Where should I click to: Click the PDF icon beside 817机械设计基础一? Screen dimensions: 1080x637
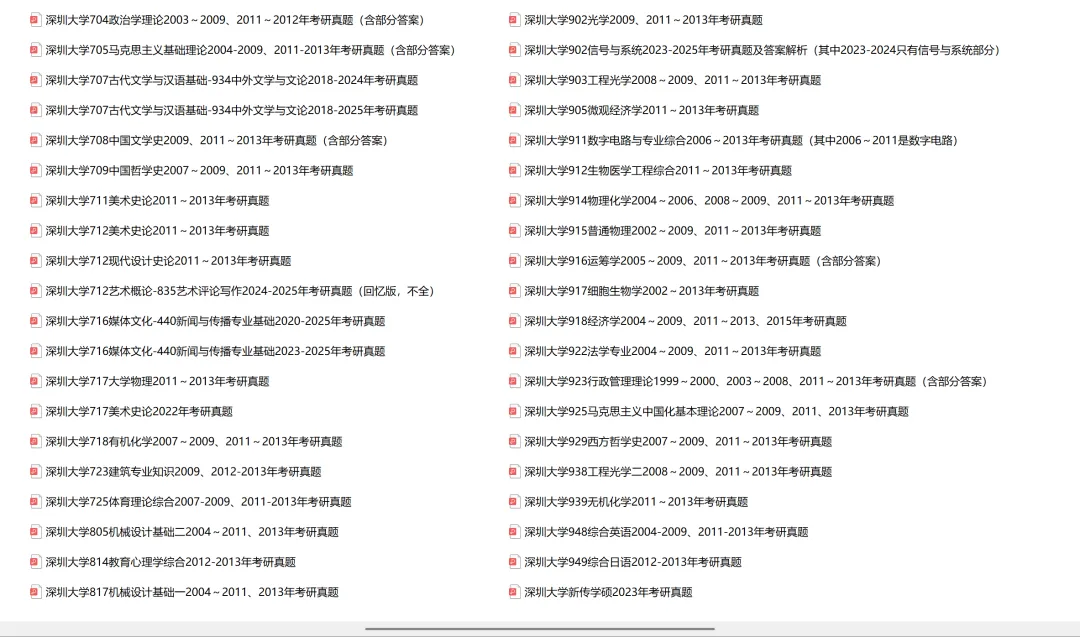pyautogui.click(x=35, y=592)
